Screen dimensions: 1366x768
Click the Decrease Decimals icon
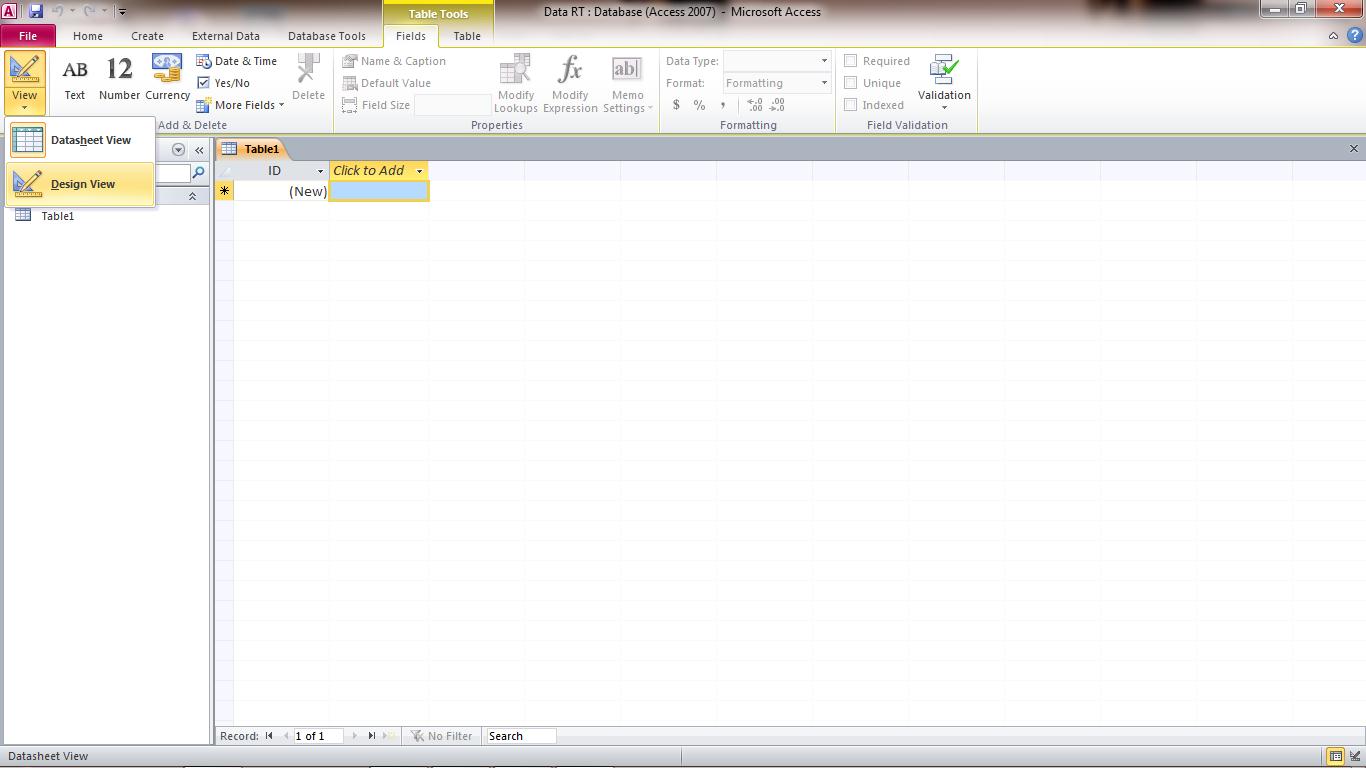(x=778, y=105)
